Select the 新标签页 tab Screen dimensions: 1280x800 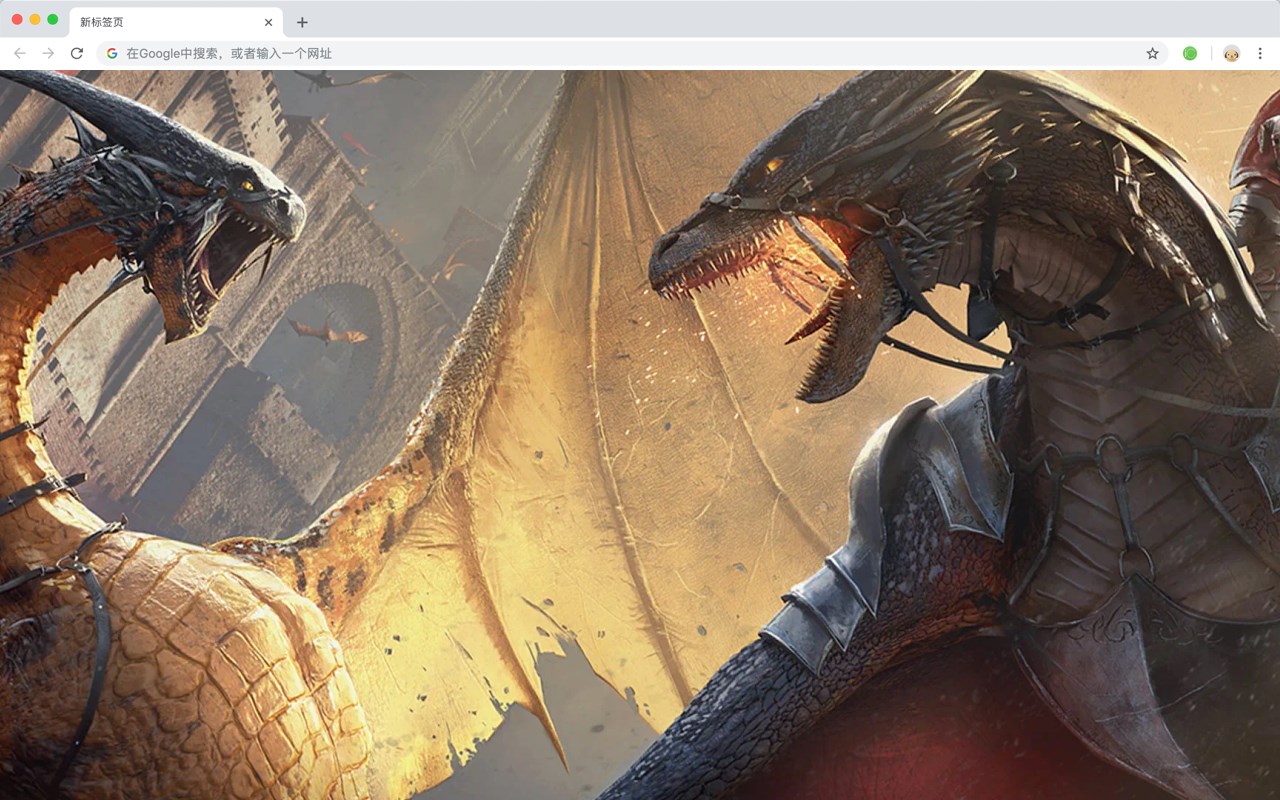[176, 22]
